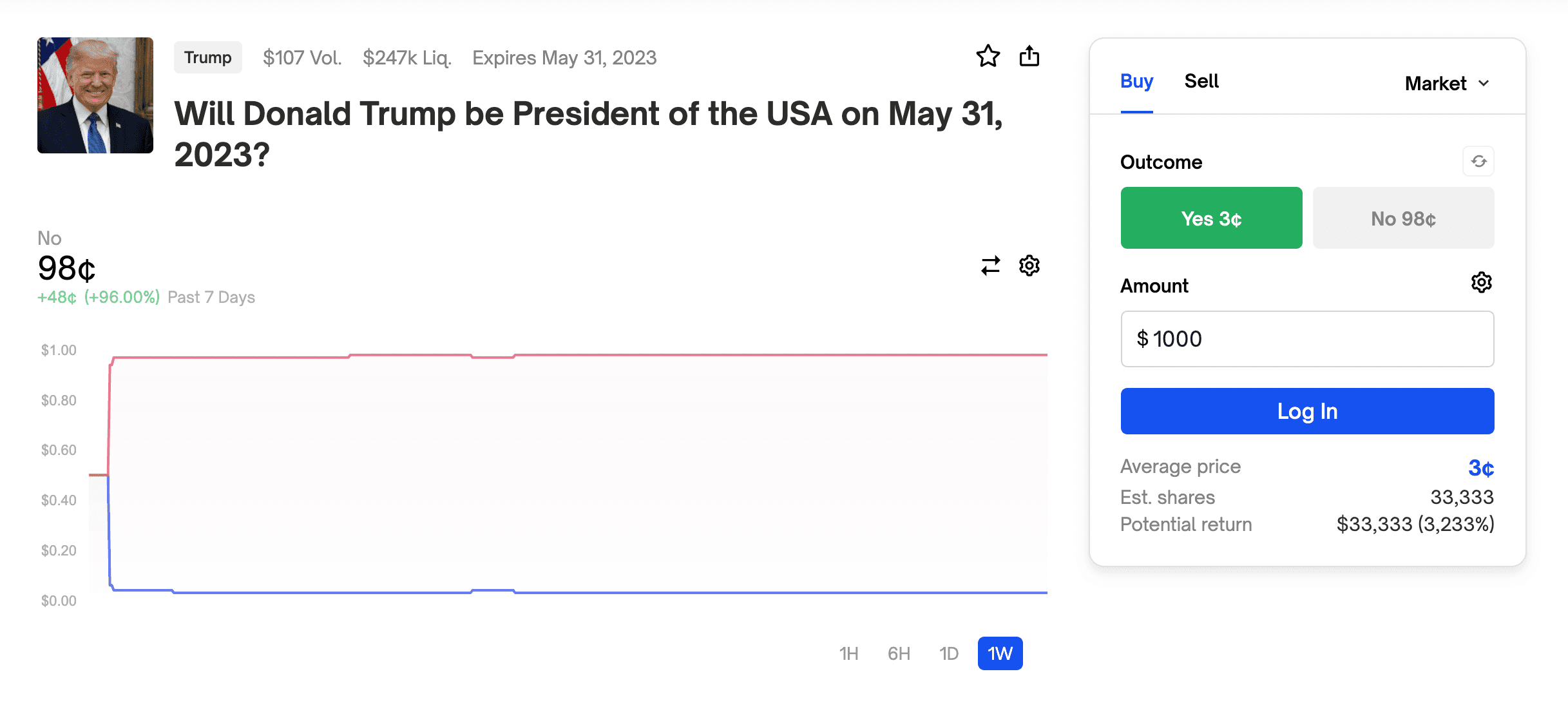Viewport: 1568px width, 714px height.
Task: Swap the chart outcome with the arrows icon
Action: [990, 265]
